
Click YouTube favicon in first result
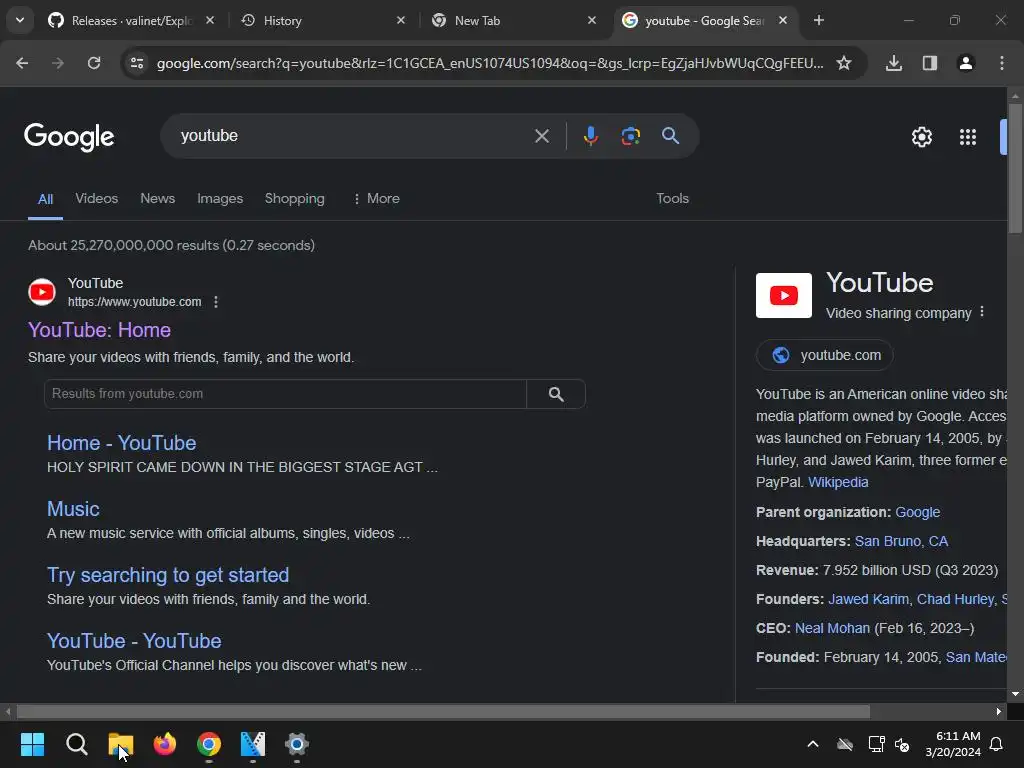[x=42, y=292]
